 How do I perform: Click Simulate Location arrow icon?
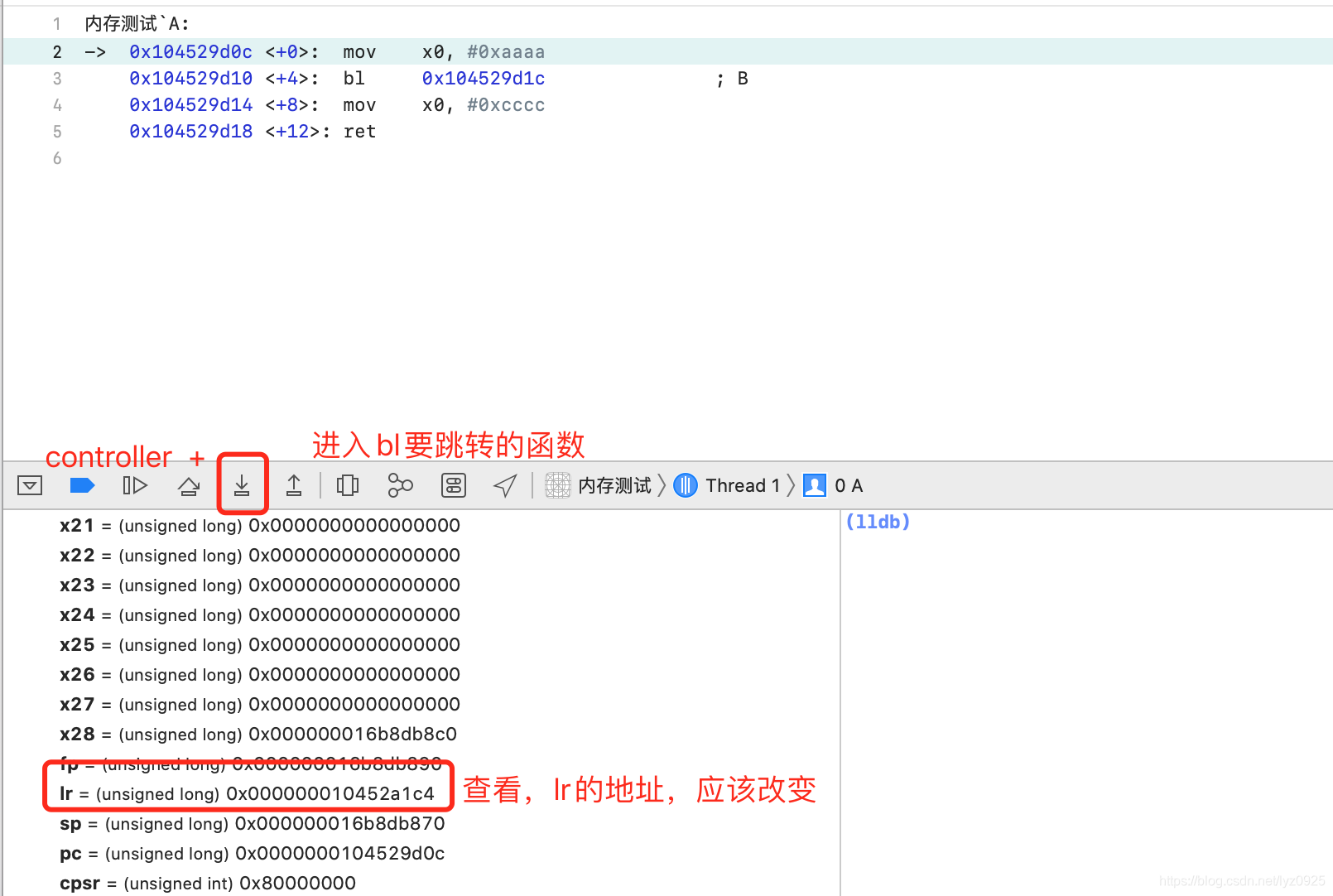tap(505, 485)
